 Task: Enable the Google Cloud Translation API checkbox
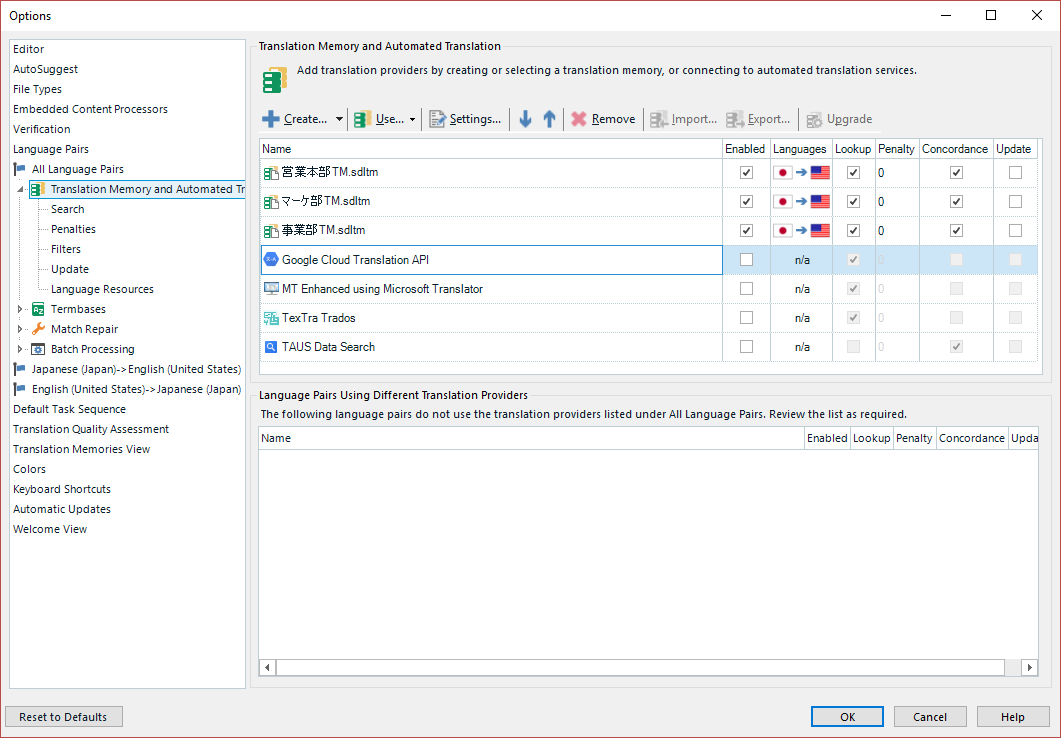click(x=746, y=260)
